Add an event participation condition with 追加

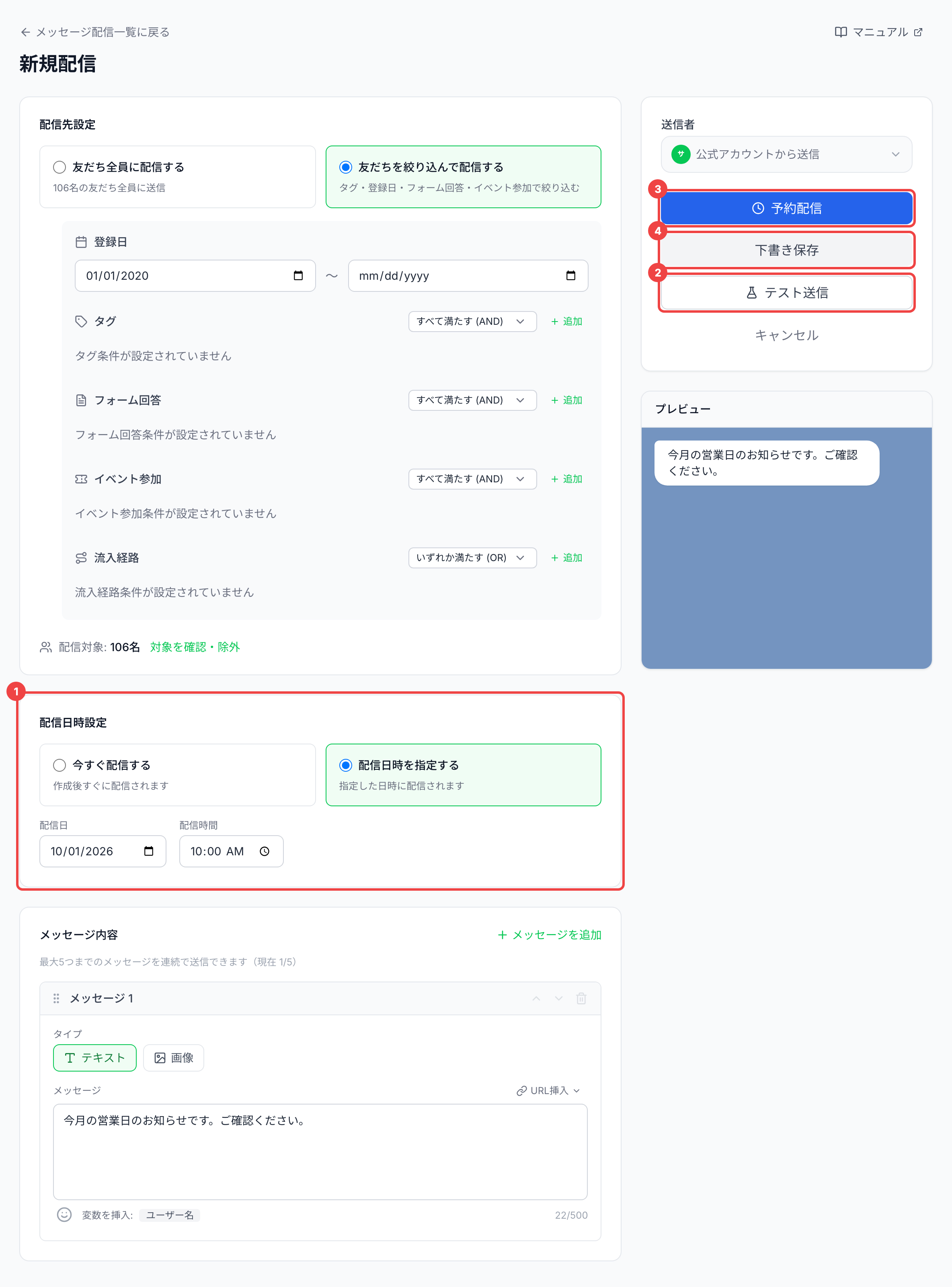[x=566, y=480]
